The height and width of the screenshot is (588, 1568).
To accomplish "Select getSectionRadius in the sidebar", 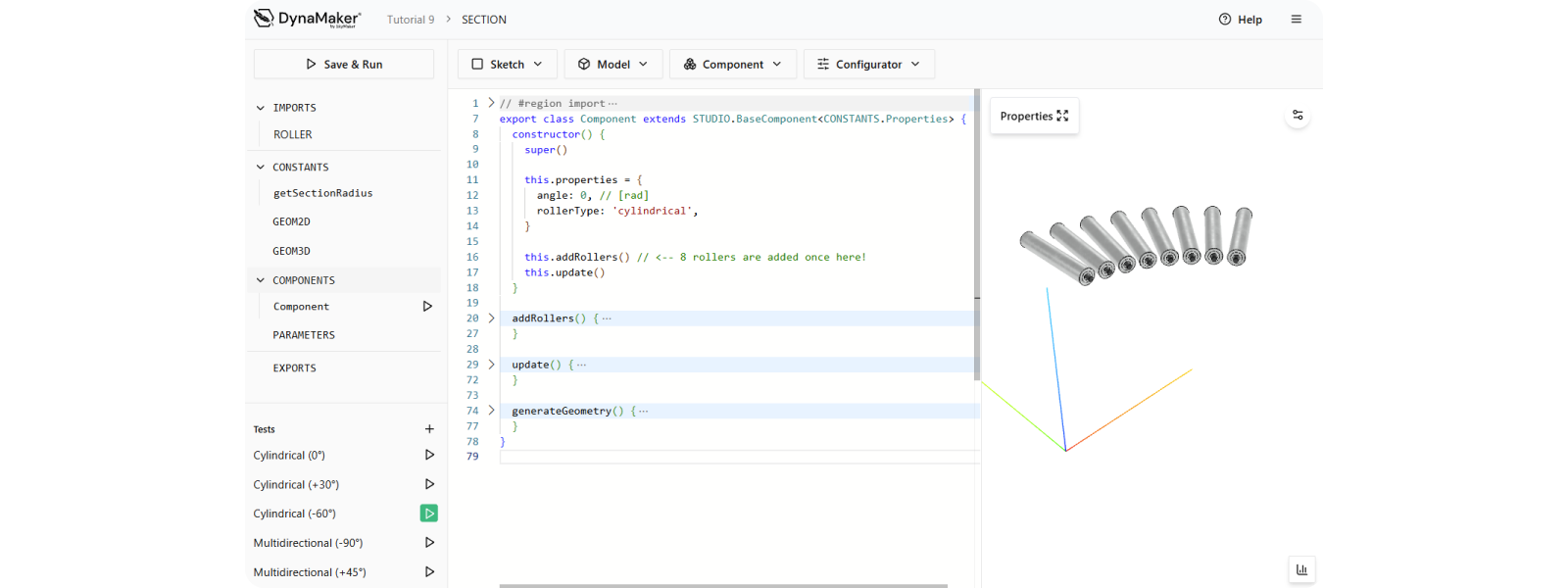I will pos(323,194).
